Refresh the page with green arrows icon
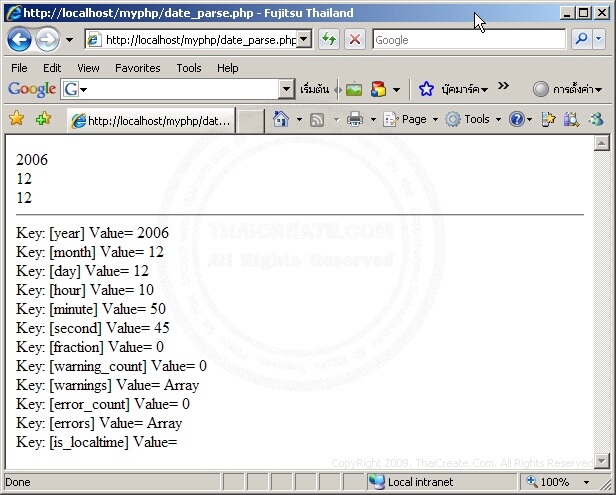 click(329, 39)
